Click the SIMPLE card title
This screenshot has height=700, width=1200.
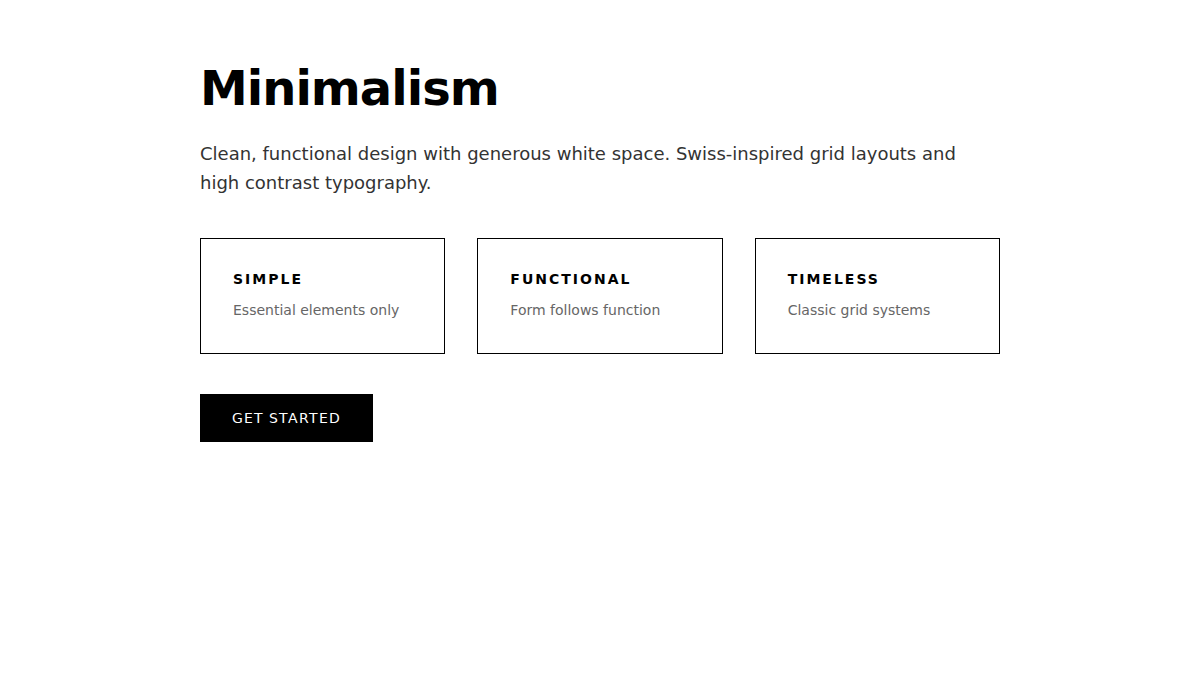[267, 279]
